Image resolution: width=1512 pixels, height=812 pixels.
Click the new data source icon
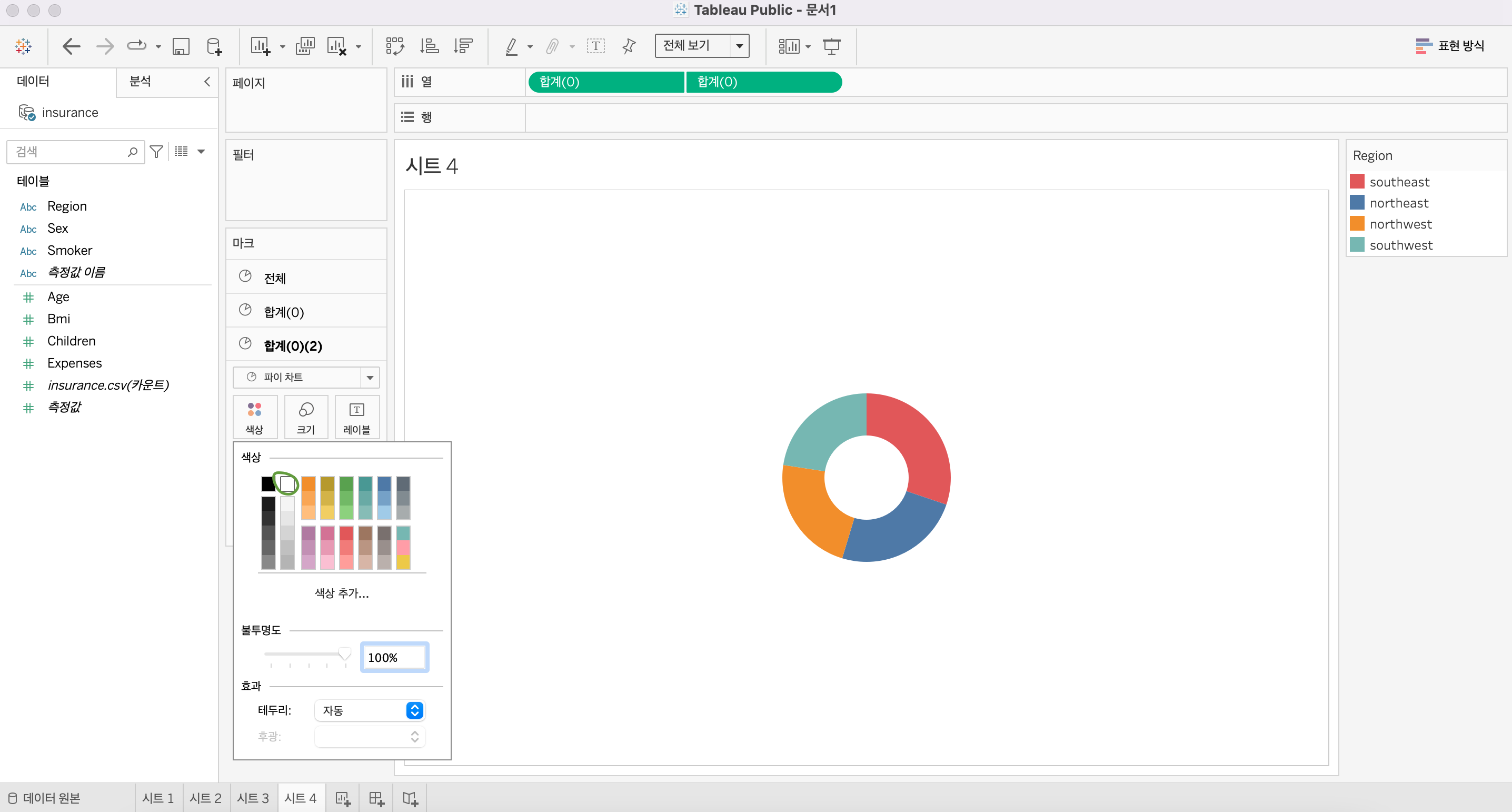[x=214, y=46]
